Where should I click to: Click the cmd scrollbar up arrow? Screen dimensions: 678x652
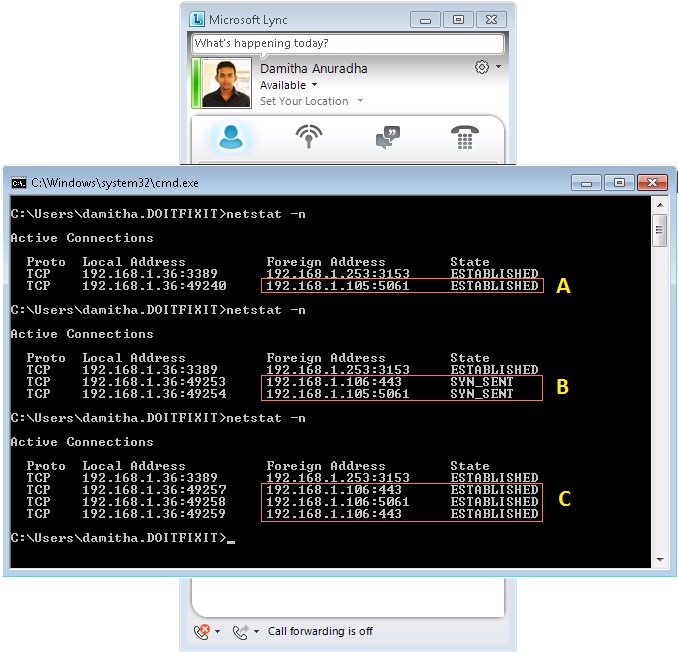(660, 205)
